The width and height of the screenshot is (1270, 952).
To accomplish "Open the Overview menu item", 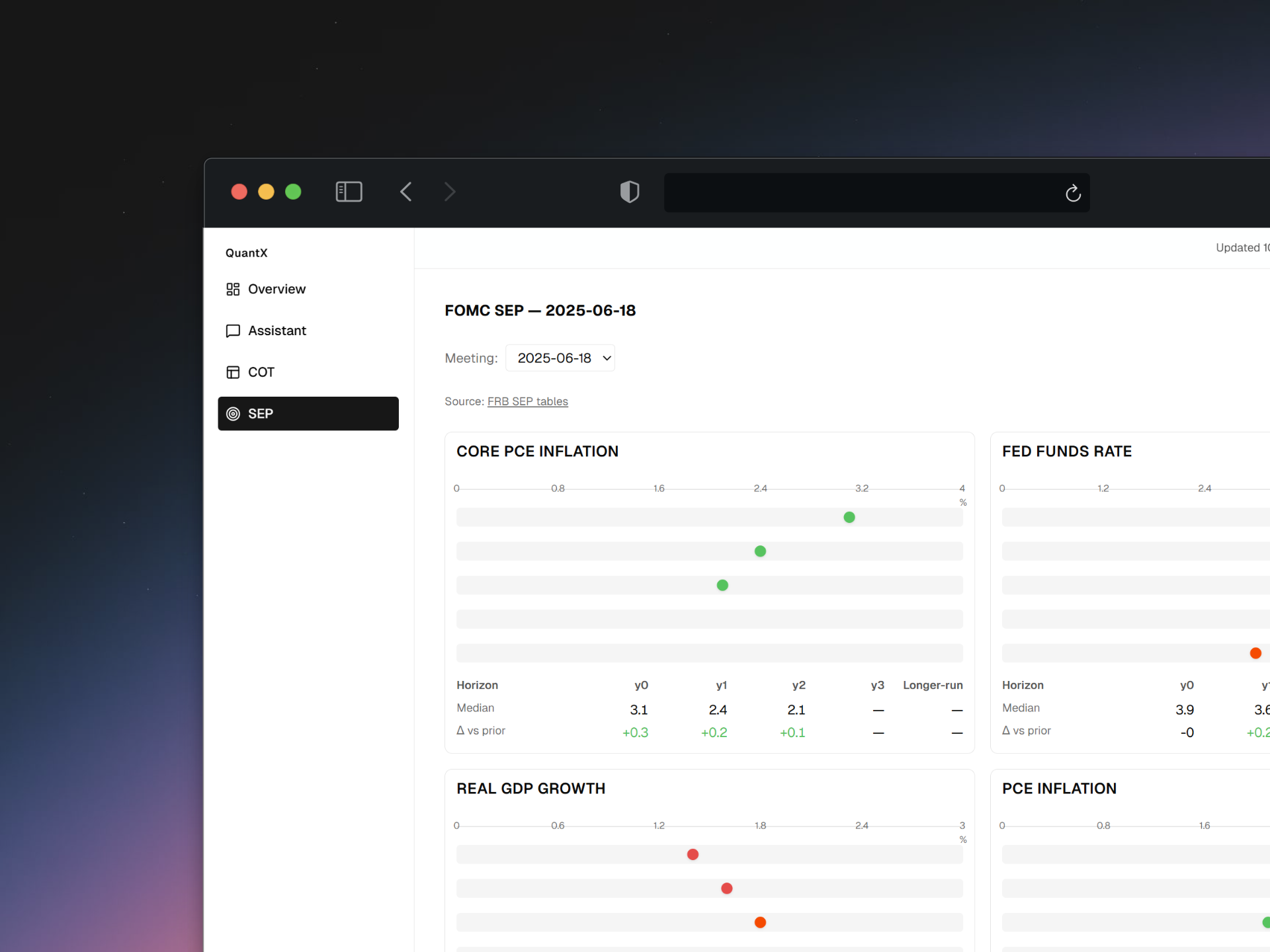I will point(276,289).
